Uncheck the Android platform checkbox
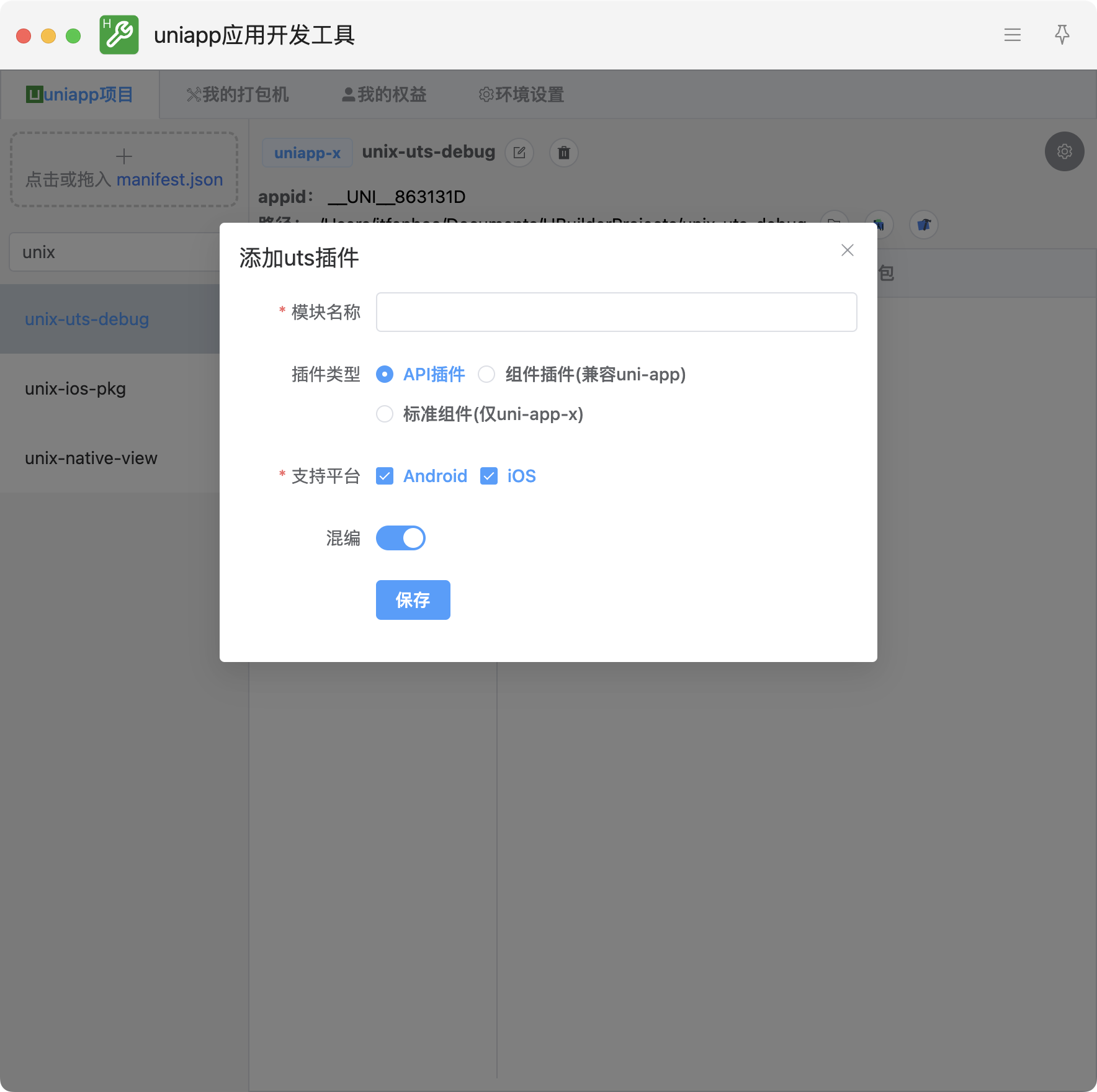Screen dimensions: 1097x1092 pyautogui.click(x=385, y=476)
